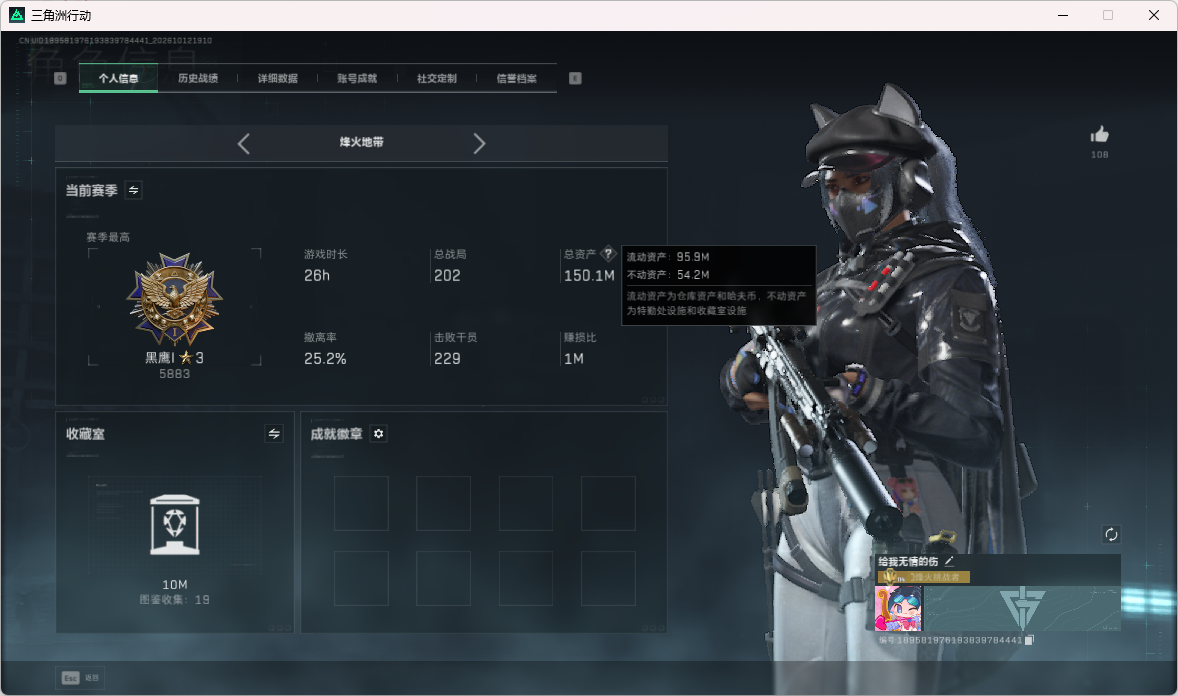Viewport: 1178px width, 696px height.
Task: Click the 总资产 help question icon
Action: point(609,253)
